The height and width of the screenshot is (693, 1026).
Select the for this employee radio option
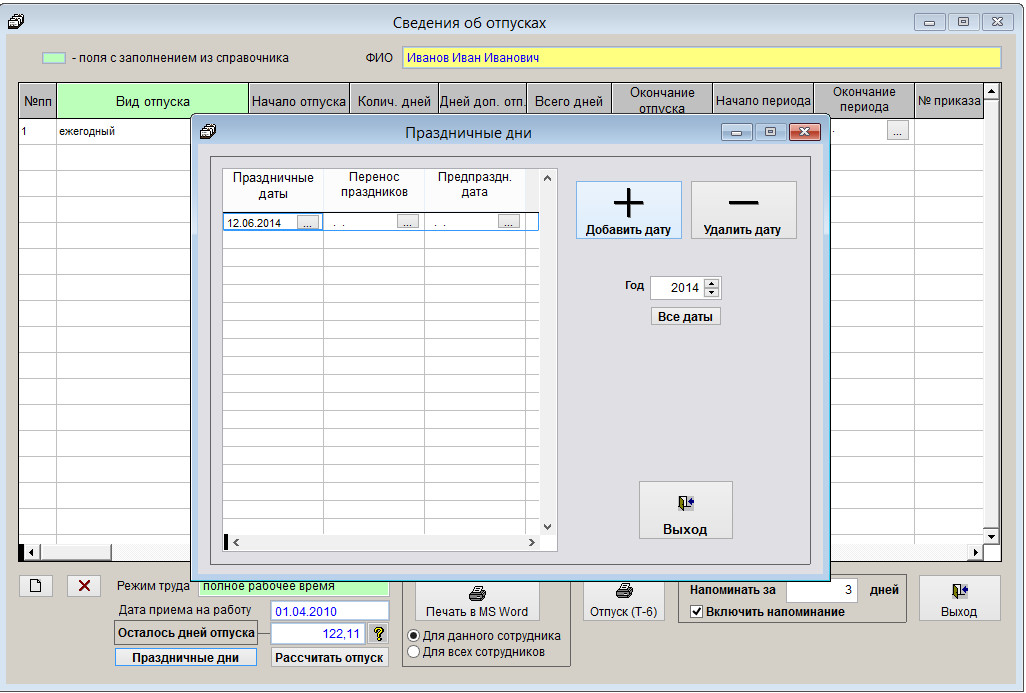[x=414, y=636]
